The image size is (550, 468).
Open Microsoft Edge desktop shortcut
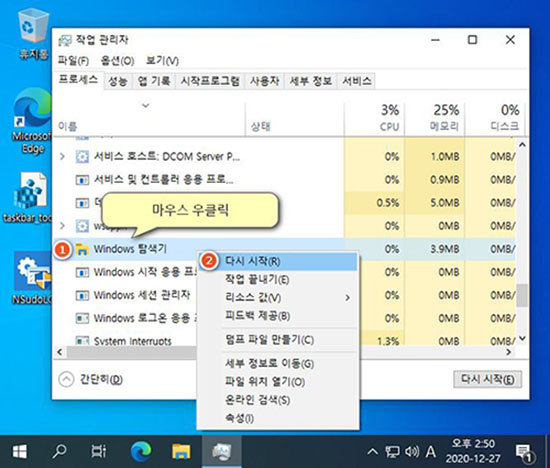(x=32, y=121)
